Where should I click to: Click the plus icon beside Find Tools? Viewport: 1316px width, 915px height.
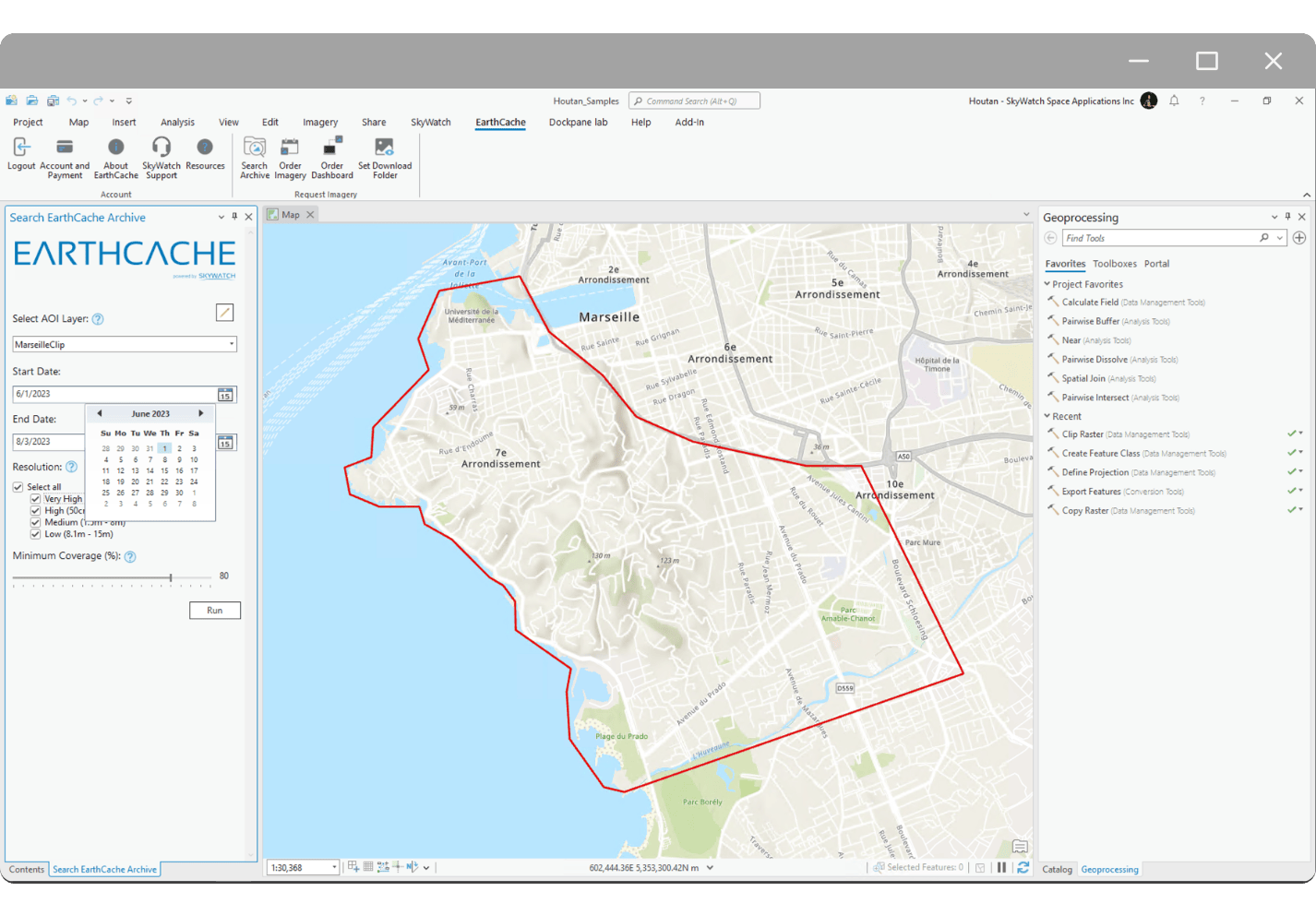tap(1299, 238)
